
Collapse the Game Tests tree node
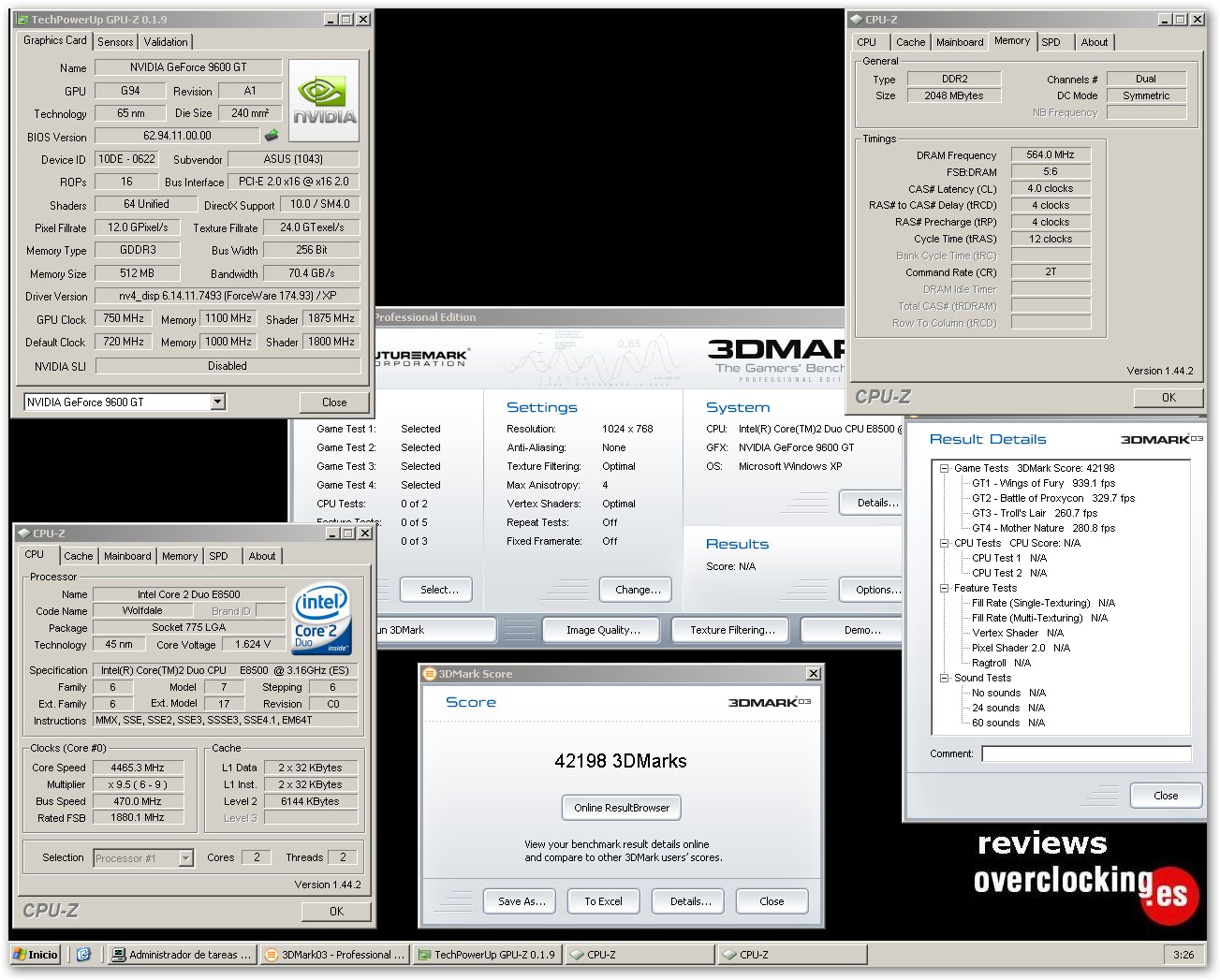point(945,468)
